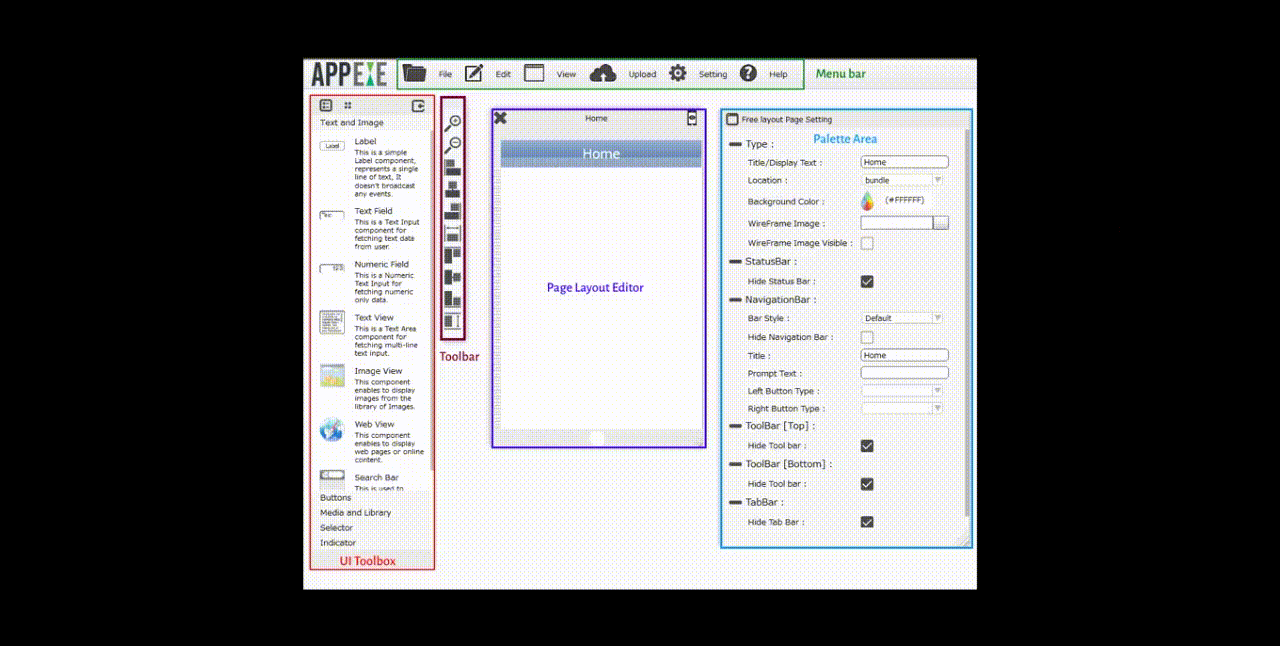Image resolution: width=1280 pixels, height=646 pixels.
Task: Click the zoom in magnifier tool
Action: (453, 123)
